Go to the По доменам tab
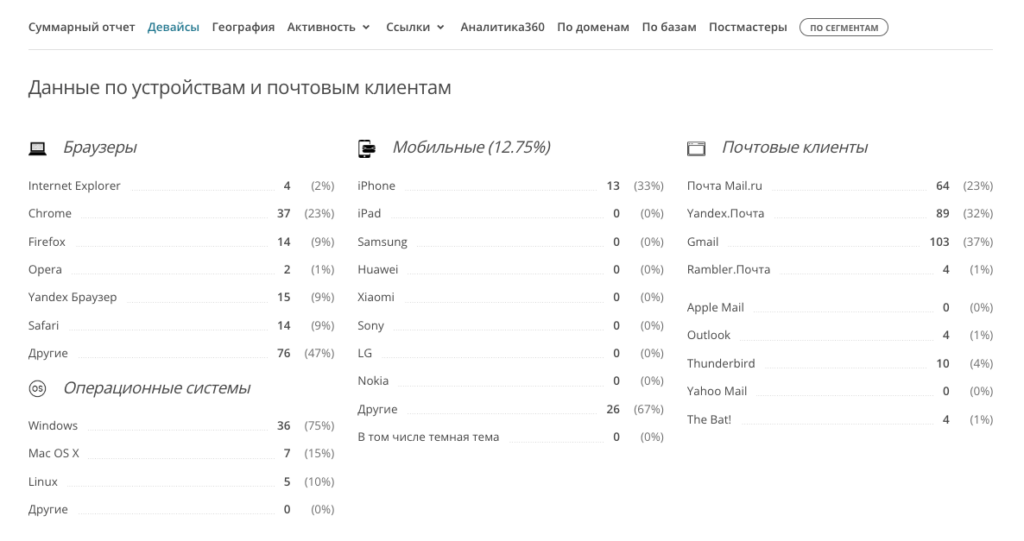Image resolution: width=1024 pixels, height=541 pixels. pyautogui.click(x=593, y=27)
